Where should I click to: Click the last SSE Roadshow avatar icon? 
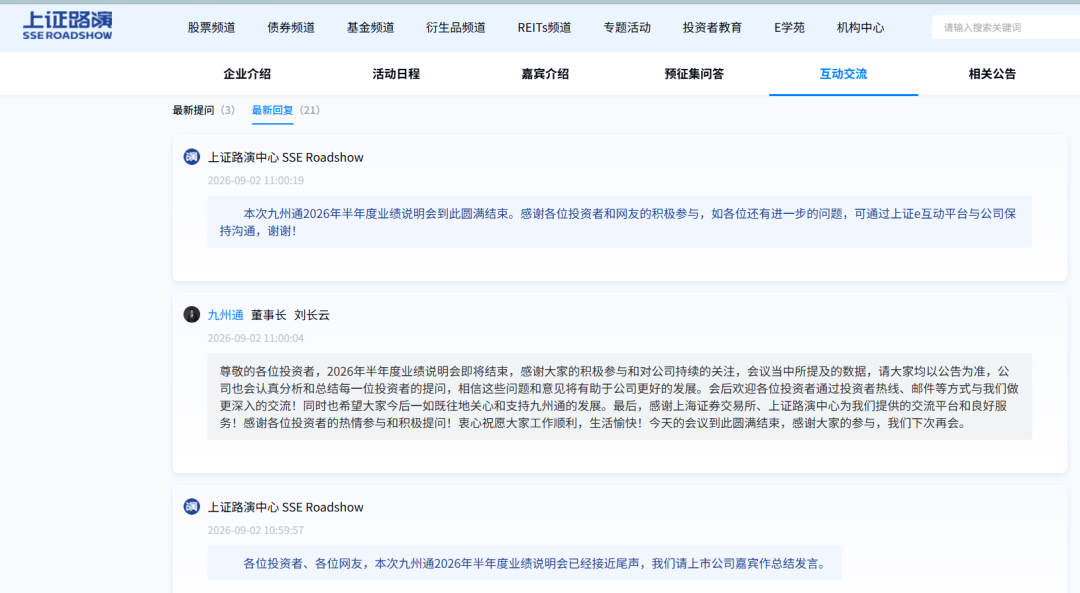[x=191, y=507]
